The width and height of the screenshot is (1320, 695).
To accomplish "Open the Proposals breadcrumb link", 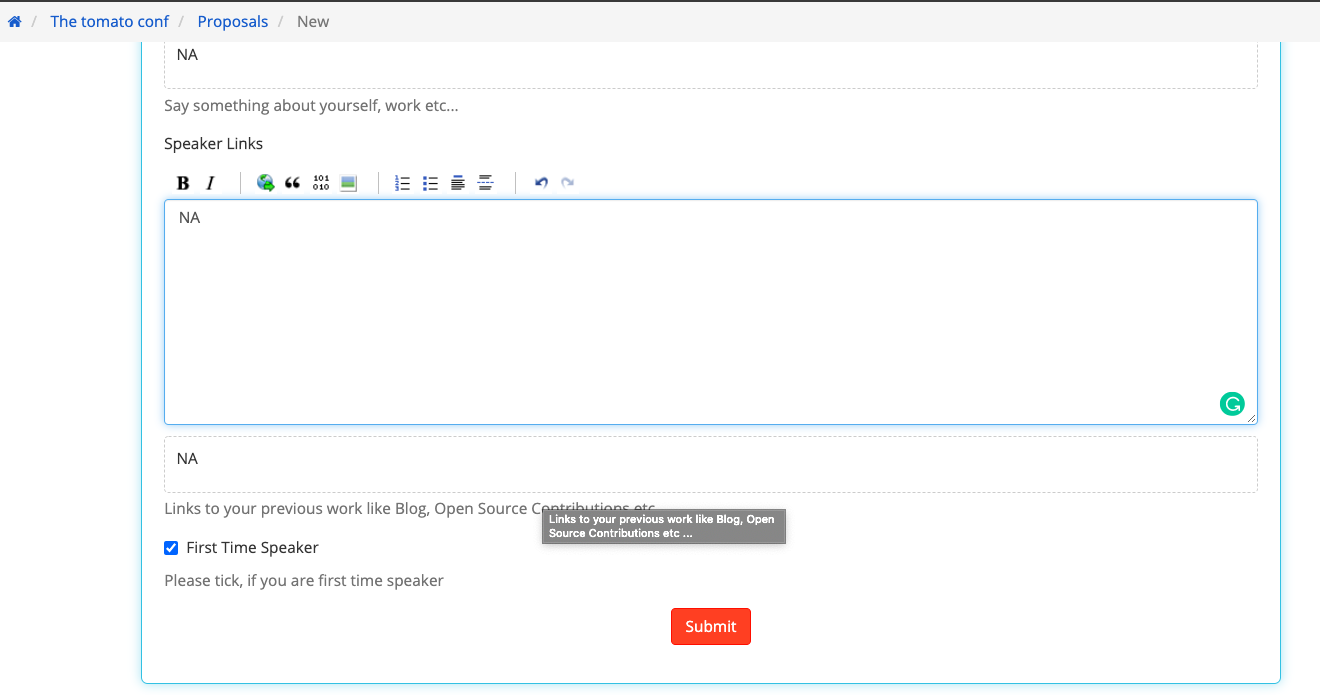I will pyautogui.click(x=233, y=21).
